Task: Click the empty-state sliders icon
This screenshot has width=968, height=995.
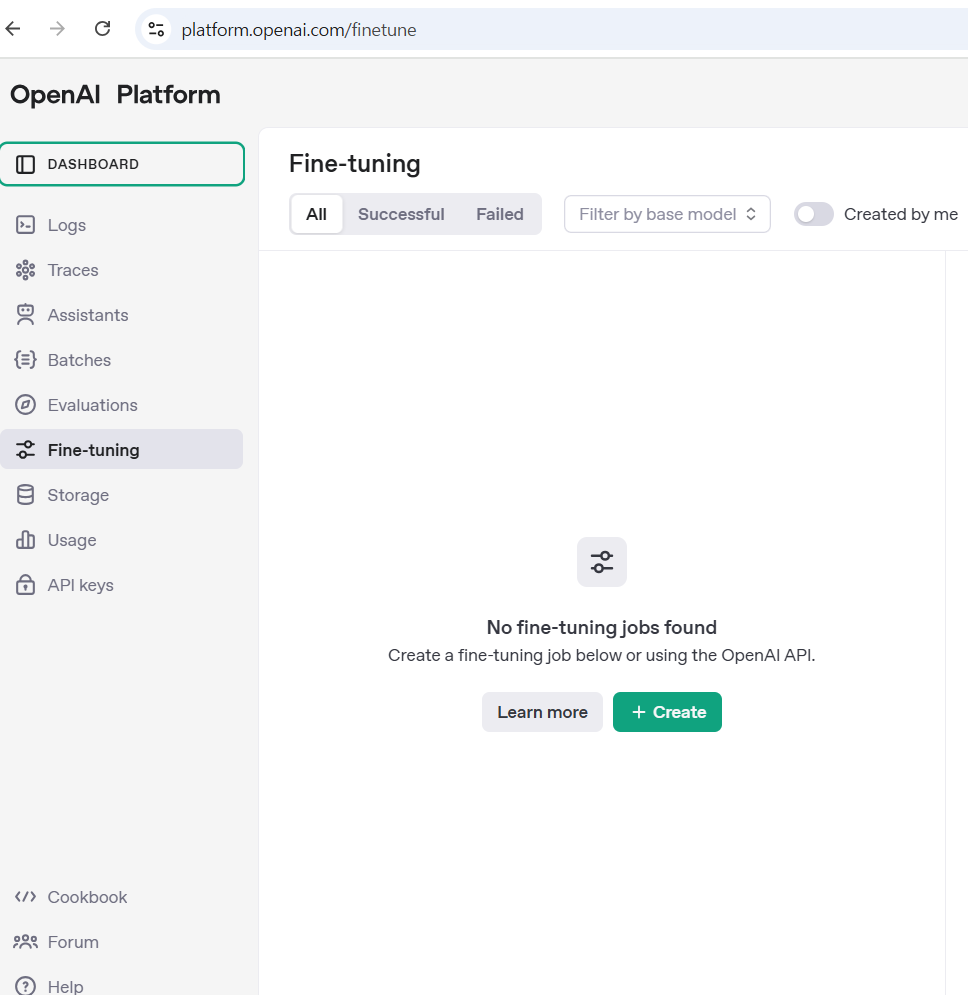Action: pyautogui.click(x=602, y=562)
